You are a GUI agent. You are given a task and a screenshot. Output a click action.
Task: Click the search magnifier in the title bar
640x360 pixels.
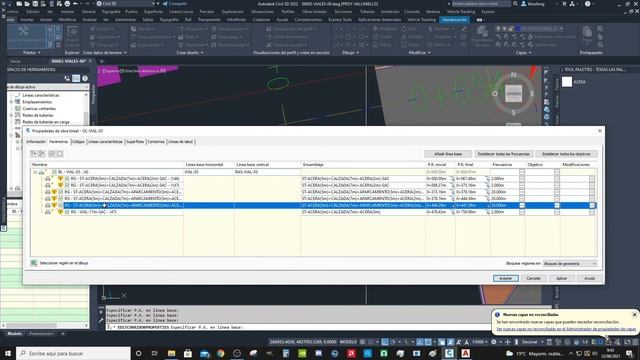click(x=516, y=4)
